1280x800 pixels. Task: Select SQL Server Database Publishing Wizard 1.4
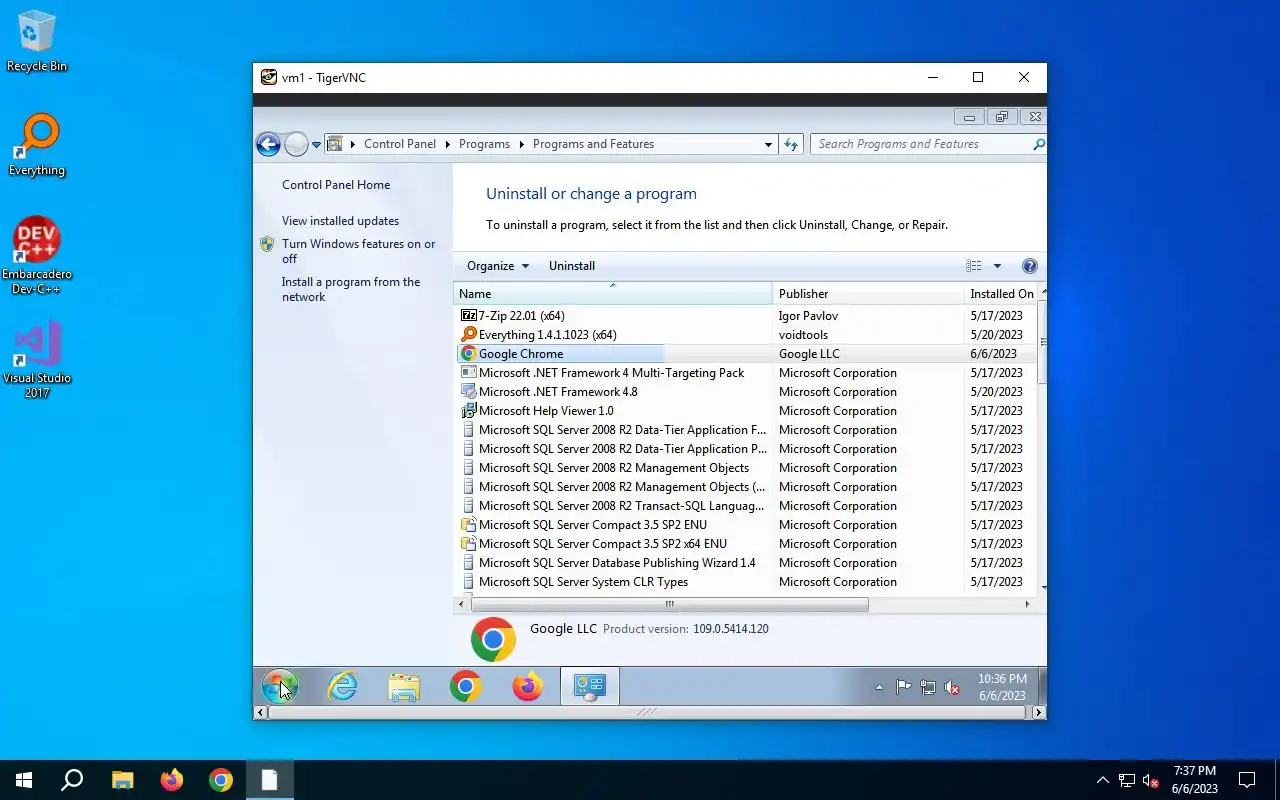point(746,563)
